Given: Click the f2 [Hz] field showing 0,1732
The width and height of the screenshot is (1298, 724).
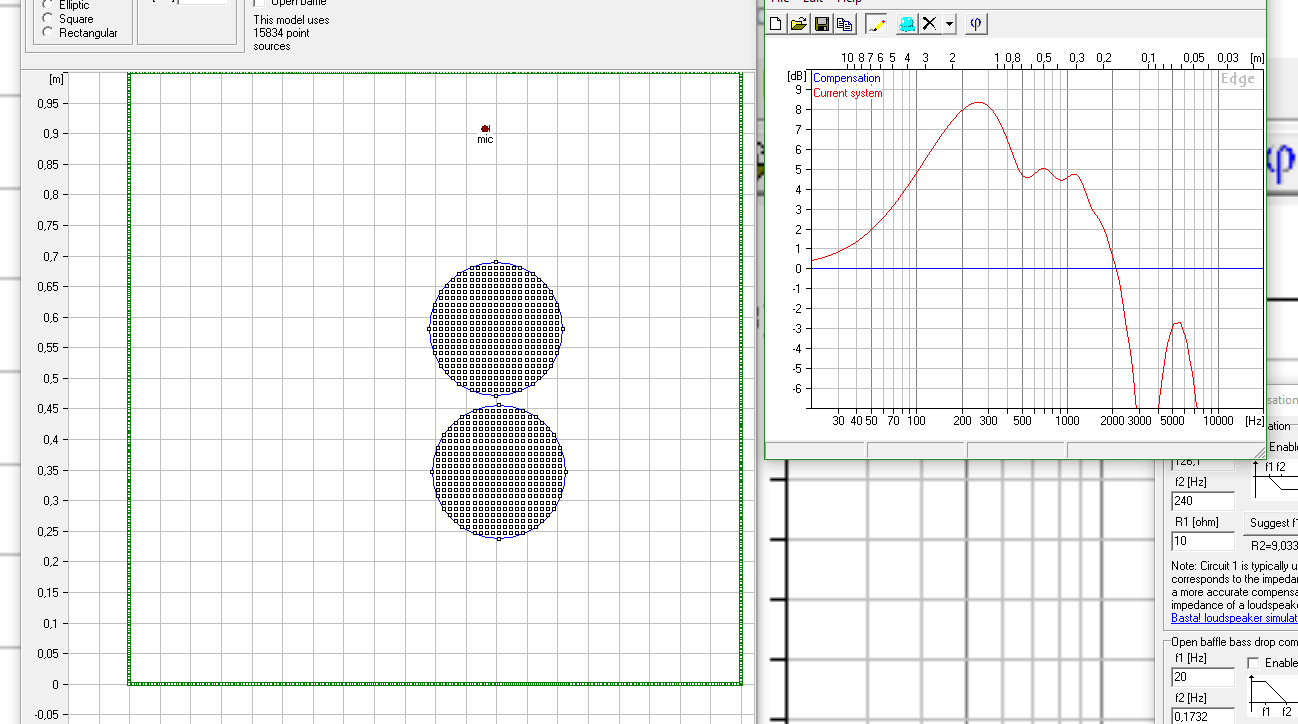Looking at the screenshot, I should click(x=1203, y=716).
